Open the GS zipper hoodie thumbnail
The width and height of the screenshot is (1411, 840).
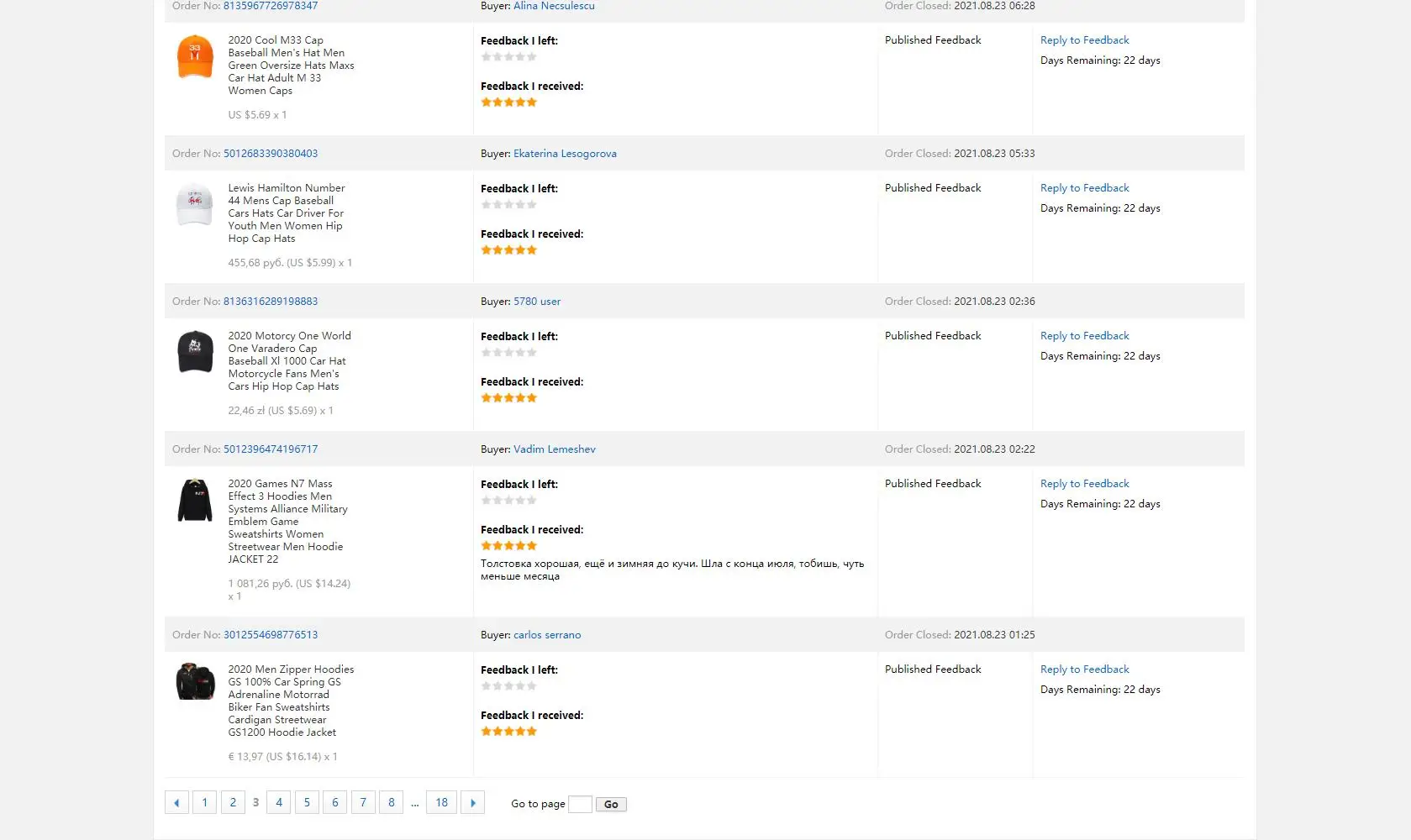click(195, 681)
